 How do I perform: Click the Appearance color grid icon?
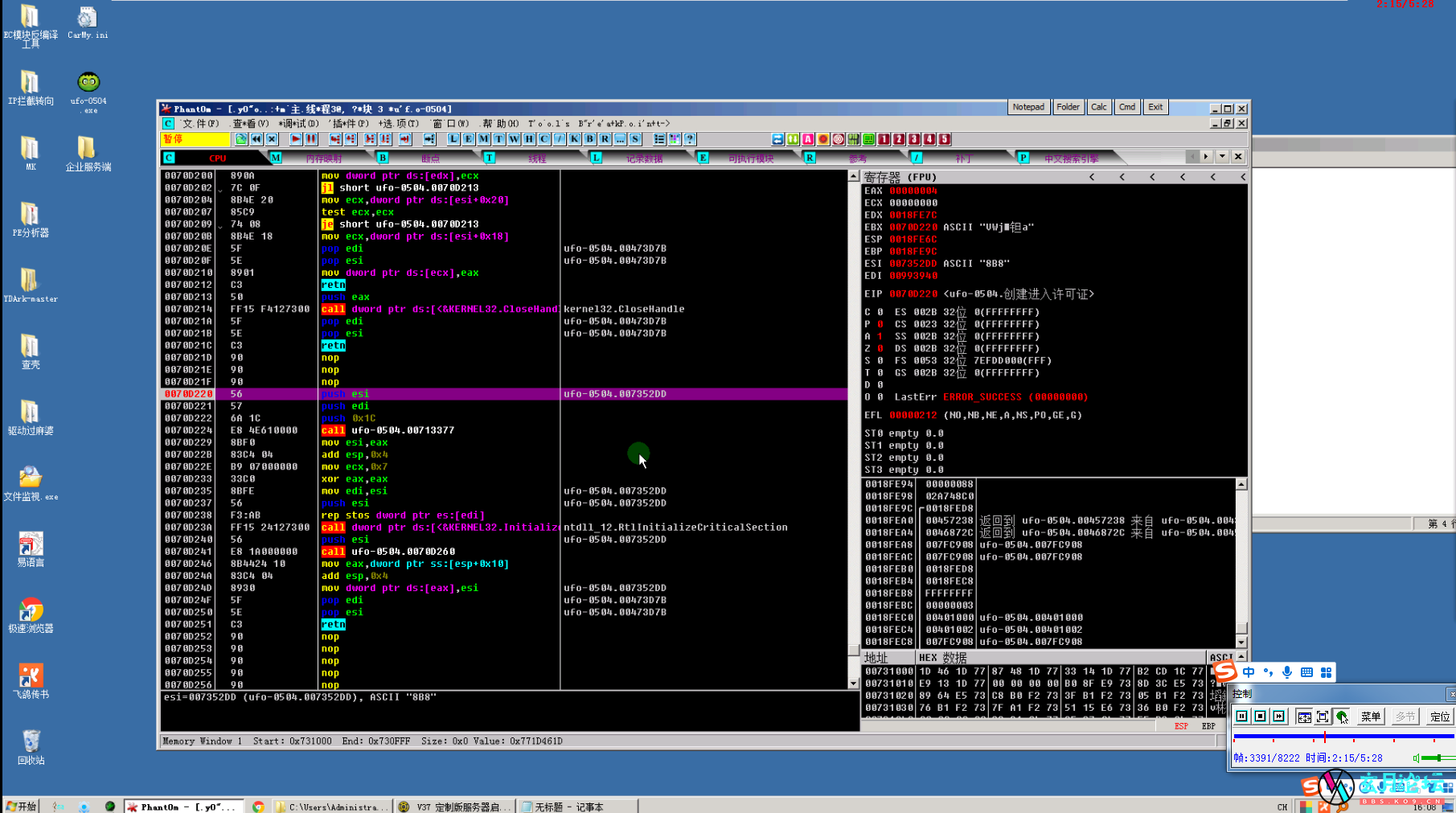(x=674, y=139)
